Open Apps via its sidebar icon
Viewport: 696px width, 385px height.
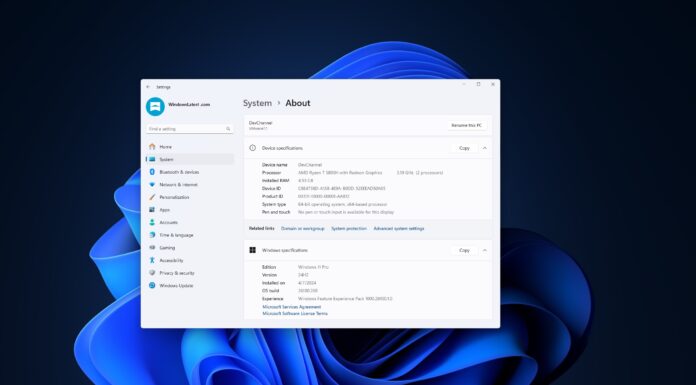[152, 210]
